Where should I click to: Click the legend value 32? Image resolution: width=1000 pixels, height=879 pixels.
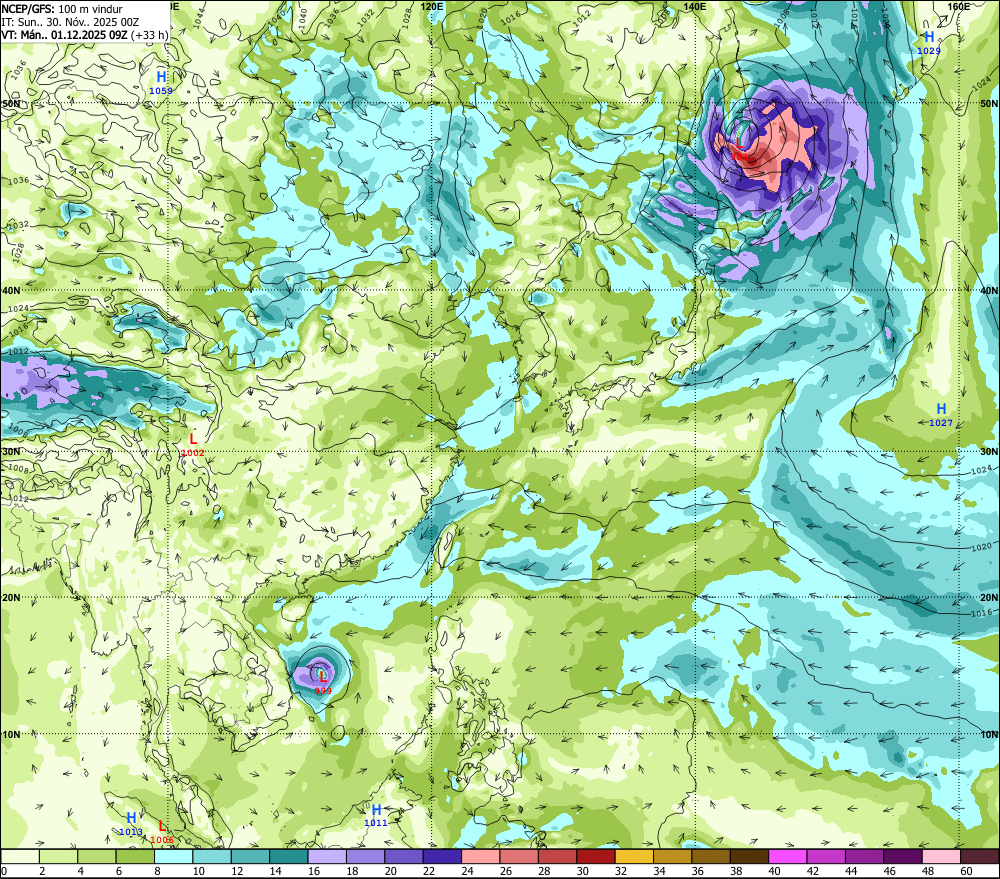point(621,871)
